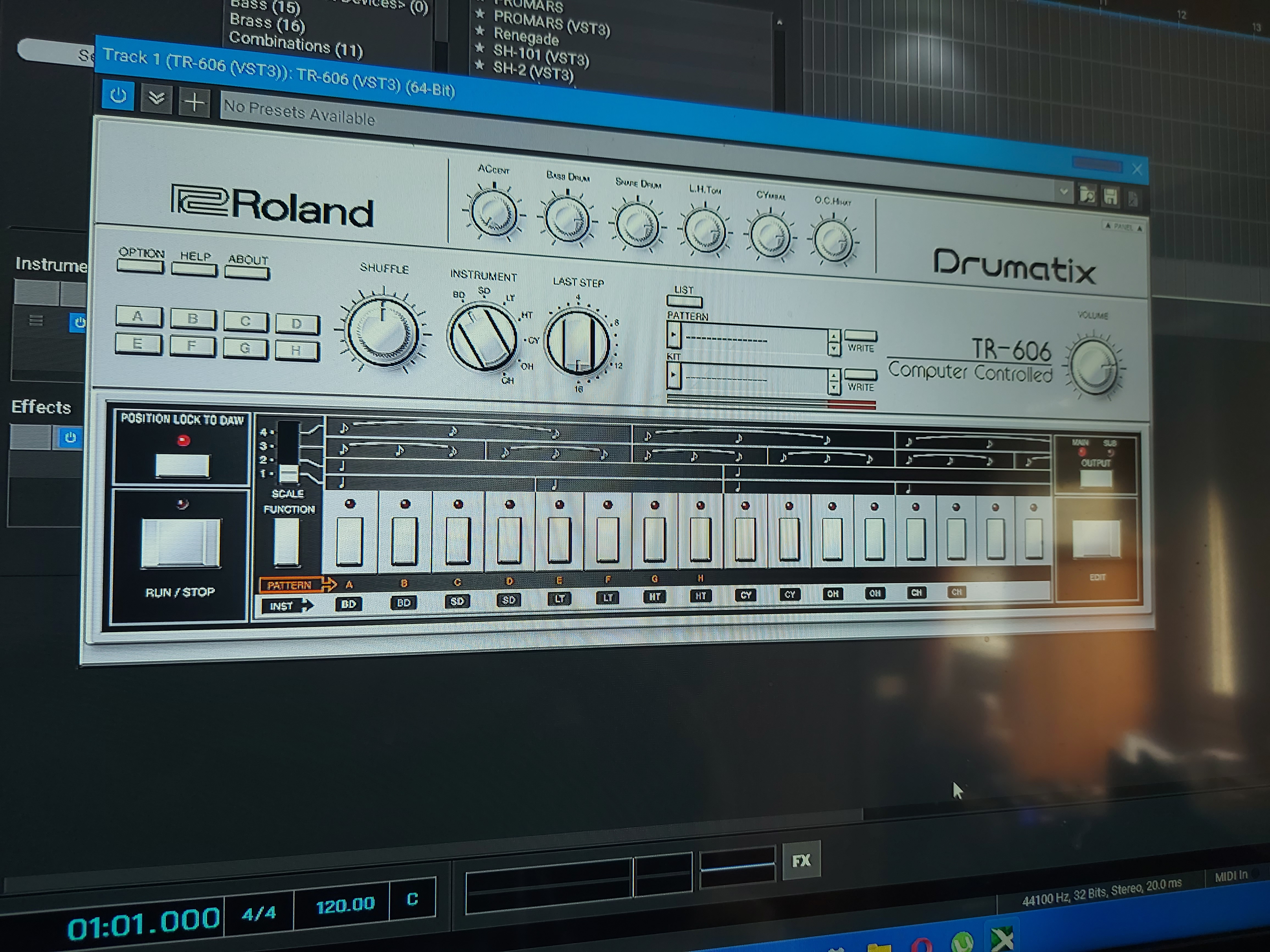The height and width of the screenshot is (952, 1270).
Task: Click the C key field in transport
Action: (412, 899)
